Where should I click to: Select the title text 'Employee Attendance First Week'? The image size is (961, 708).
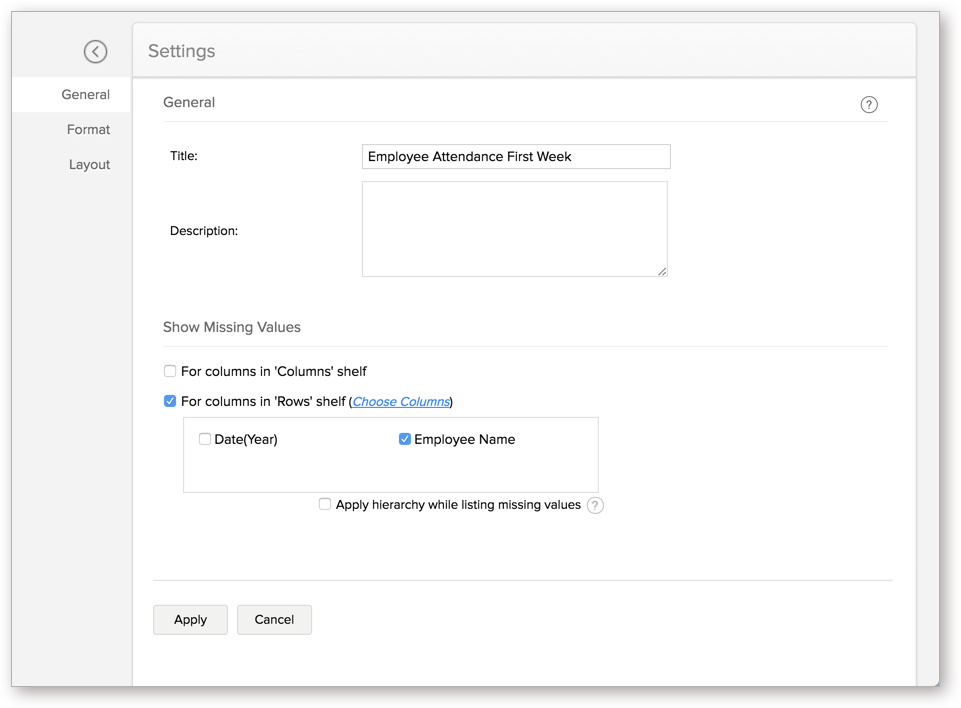click(470, 156)
